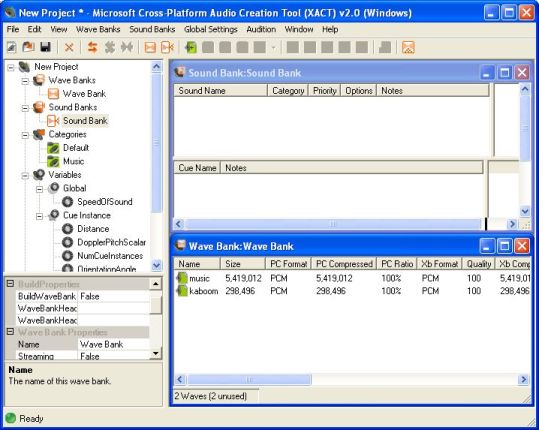This screenshot has height=430, width=539.
Task: Click the Sound Banks folder icon in tree
Action: (x=39, y=107)
